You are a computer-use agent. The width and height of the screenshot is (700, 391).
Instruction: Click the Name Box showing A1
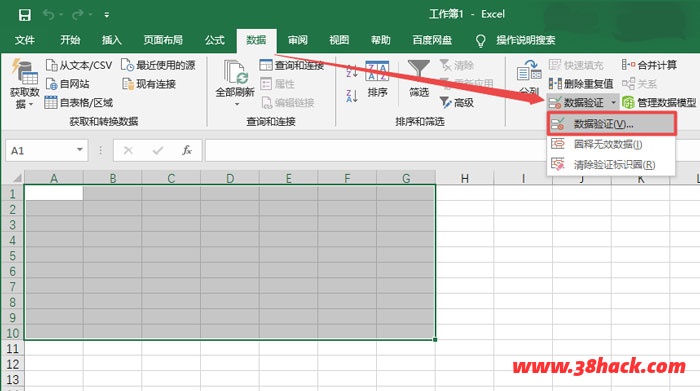pos(39,150)
